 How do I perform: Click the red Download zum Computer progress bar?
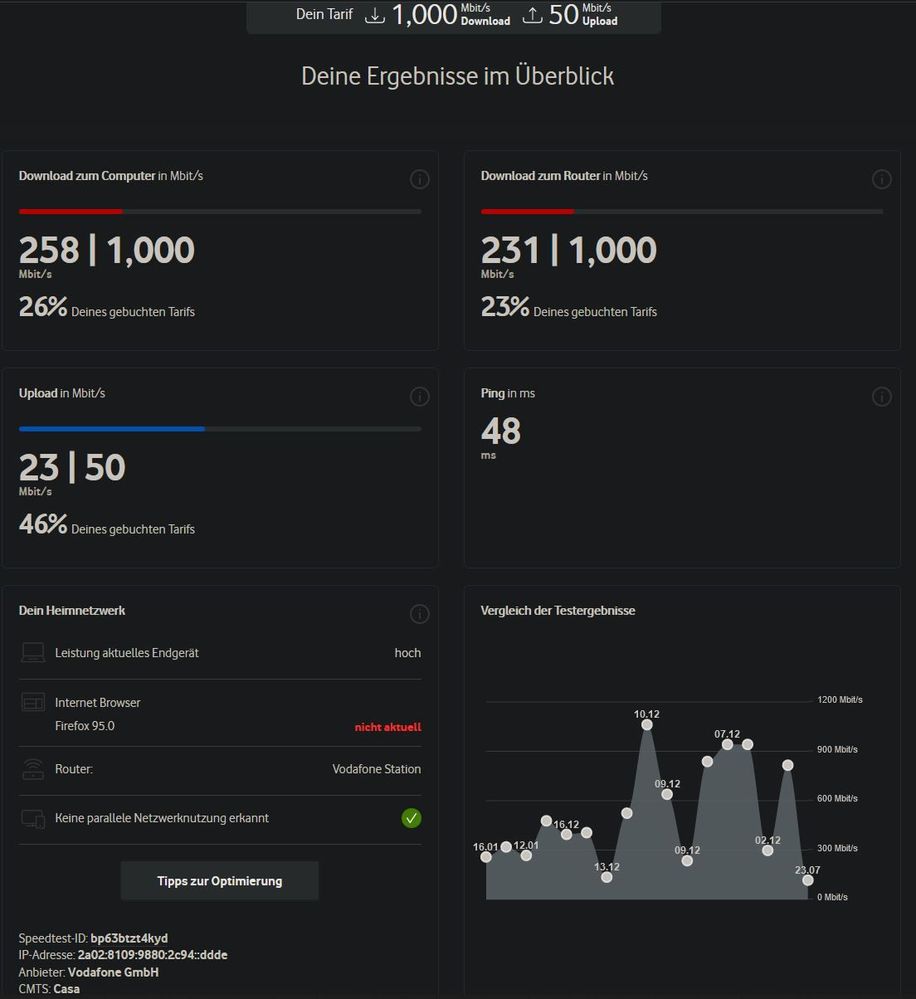pyautogui.click(x=71, y=211)
